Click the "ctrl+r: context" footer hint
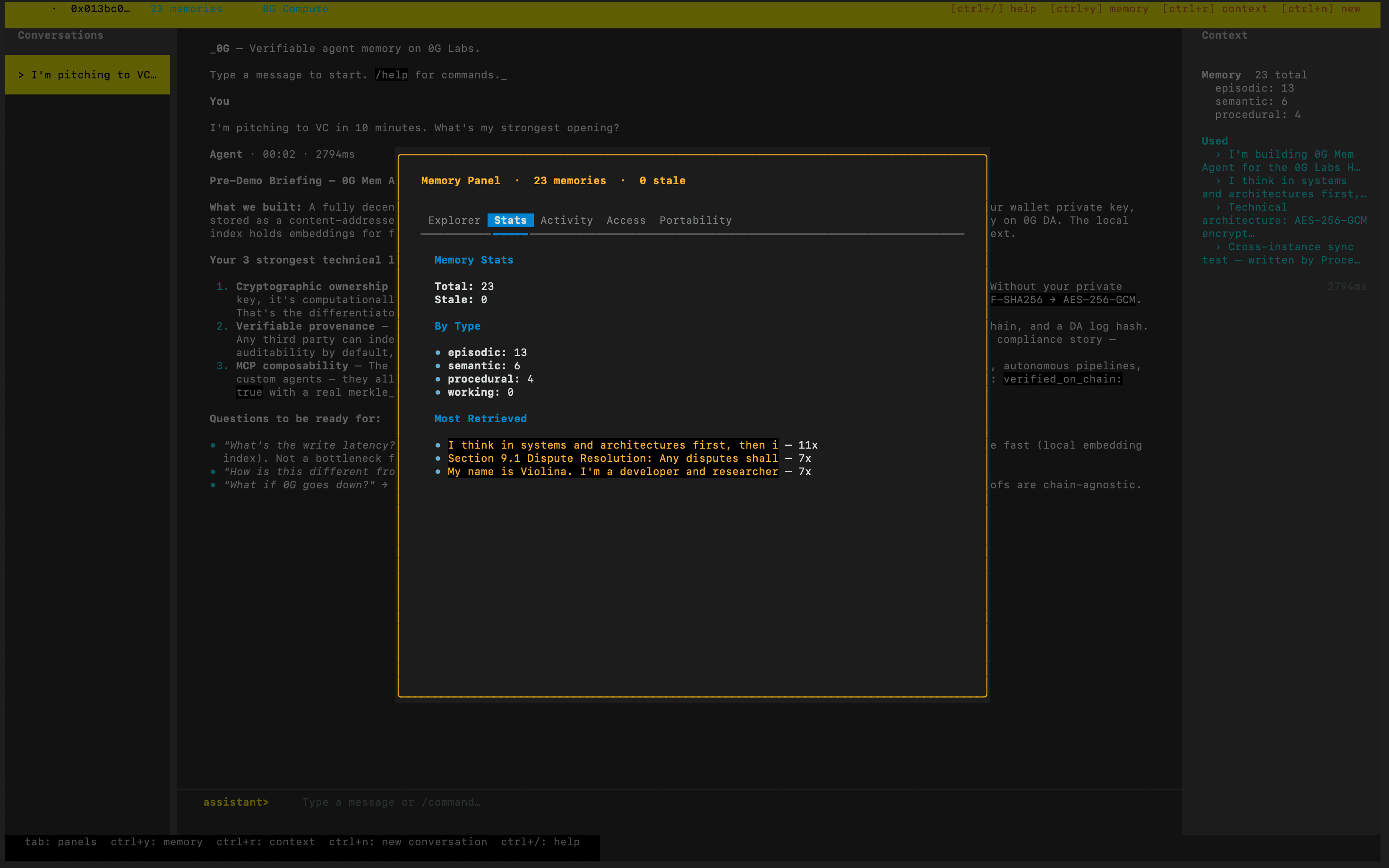This screenshot has height=868, width=1389. coord(266,842)
